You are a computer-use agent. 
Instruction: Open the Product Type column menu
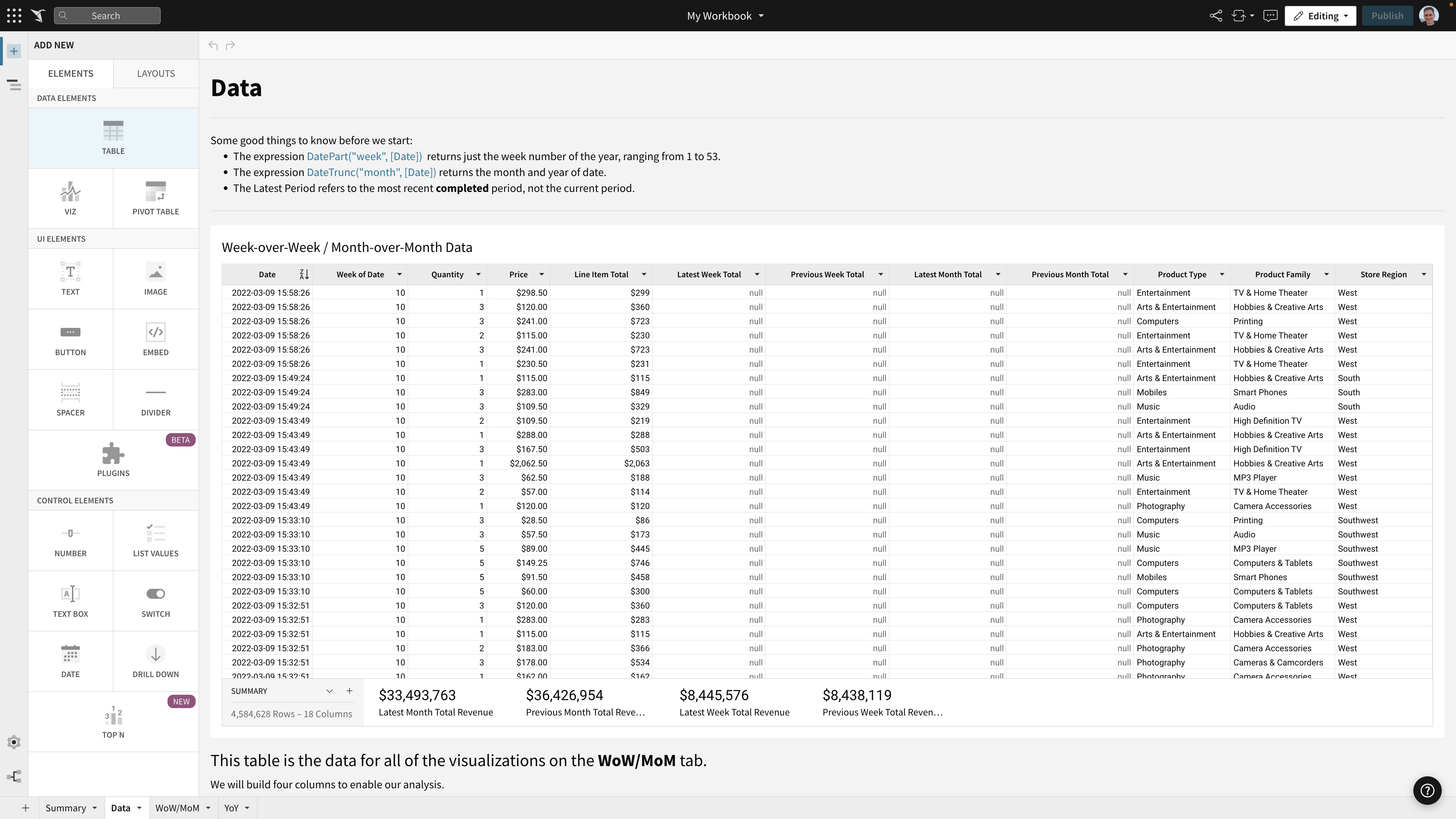1222,274
